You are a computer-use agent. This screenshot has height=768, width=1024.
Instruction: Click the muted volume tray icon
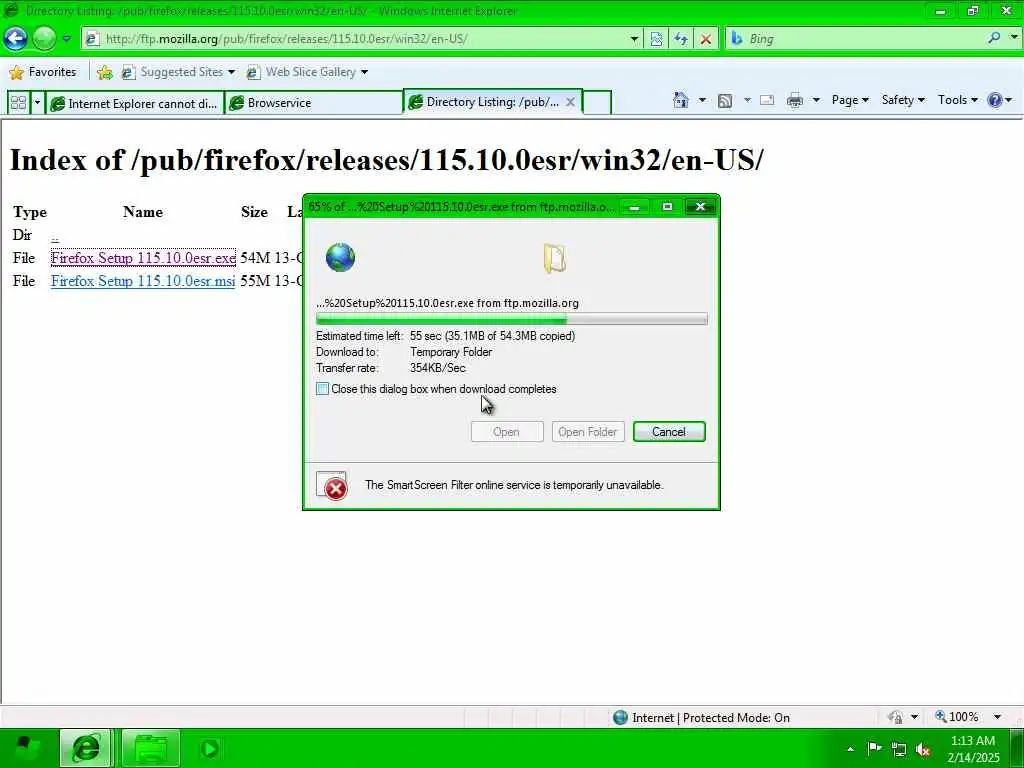click(x=923, y=750)
